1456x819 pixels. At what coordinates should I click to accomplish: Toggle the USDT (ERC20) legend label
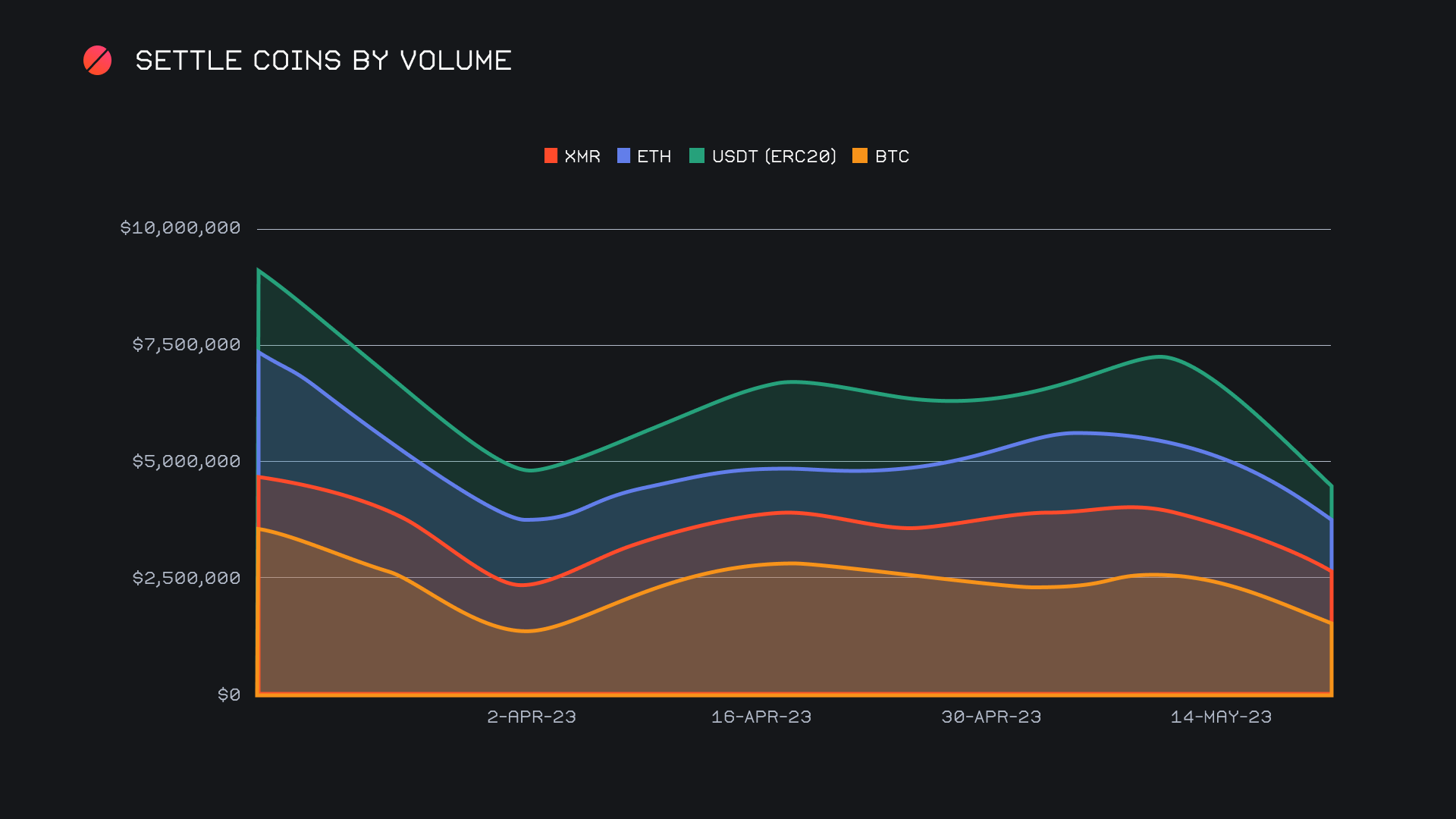pos(773,156)
